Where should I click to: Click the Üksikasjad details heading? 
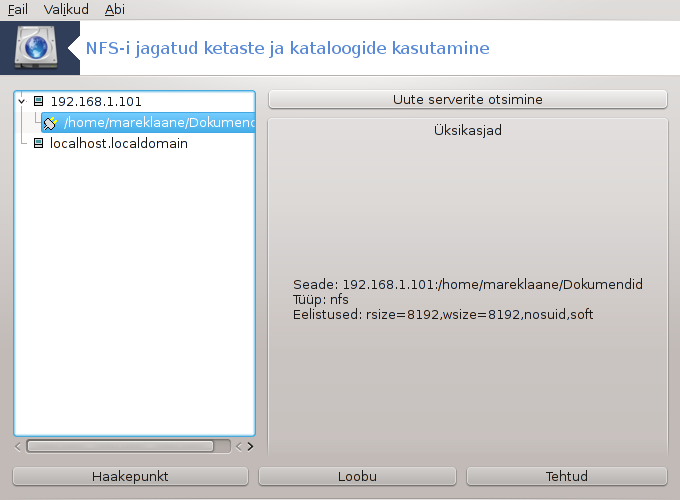[468, 130]
